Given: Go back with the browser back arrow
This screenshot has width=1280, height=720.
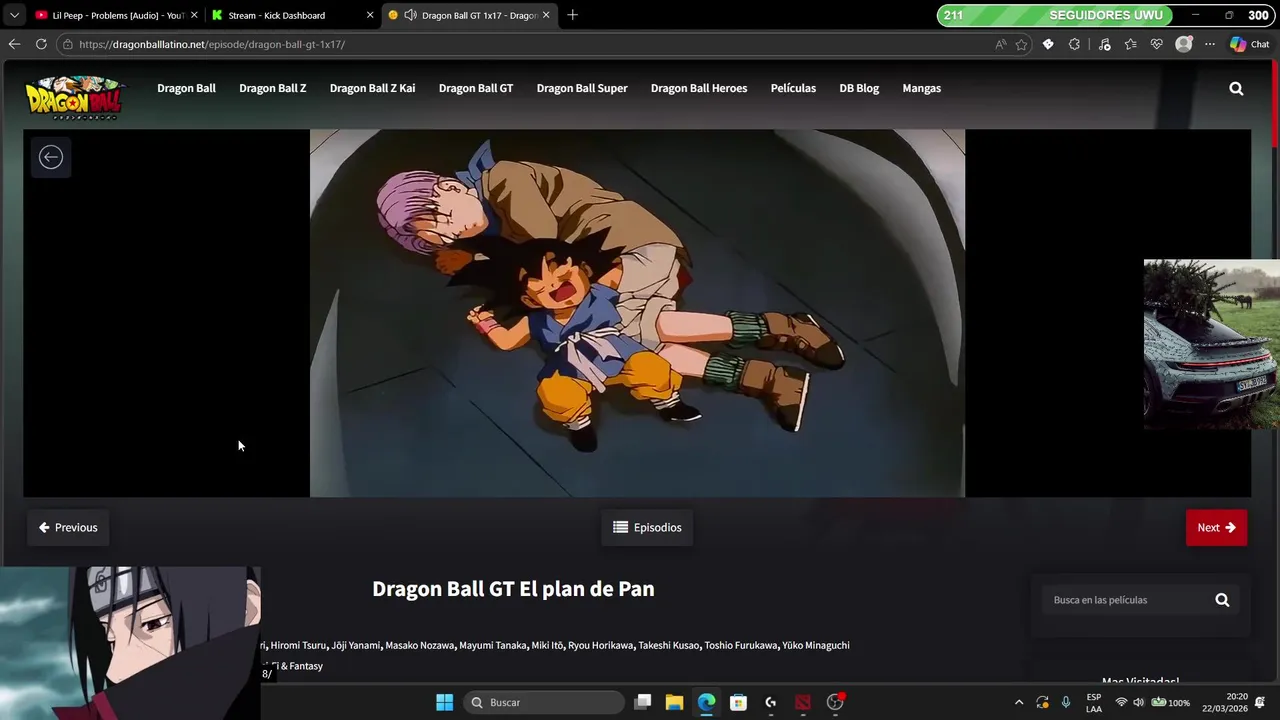Looking at the screenshot, I should click(14, 44).
